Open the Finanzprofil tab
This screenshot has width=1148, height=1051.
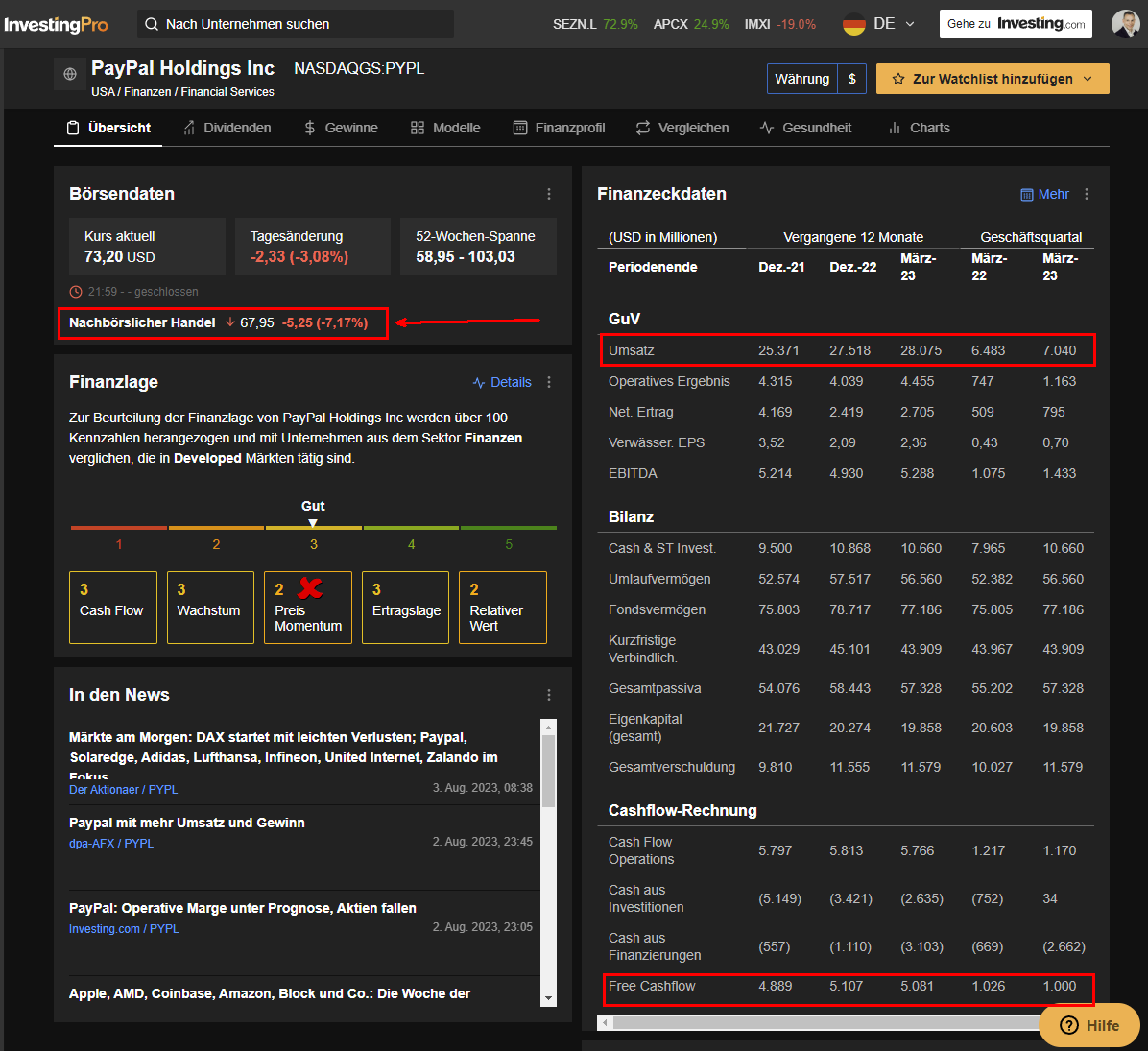tap(560, 128)
